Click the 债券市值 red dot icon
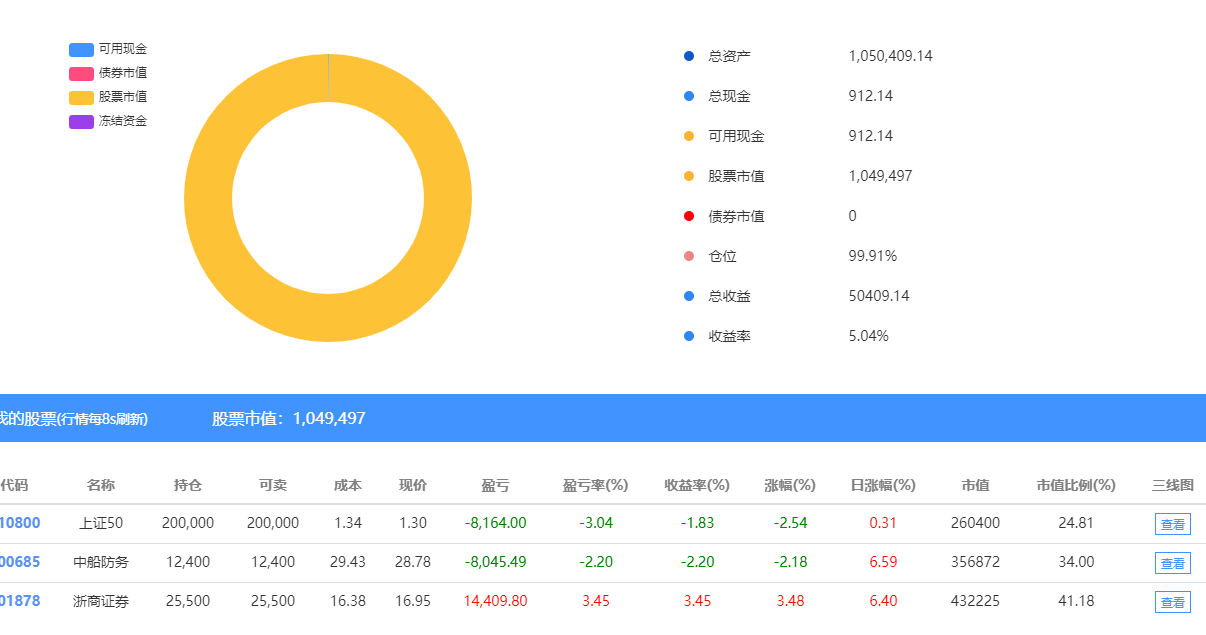The width and height of the screenshot is (1206, 635). tap(688, 216)
